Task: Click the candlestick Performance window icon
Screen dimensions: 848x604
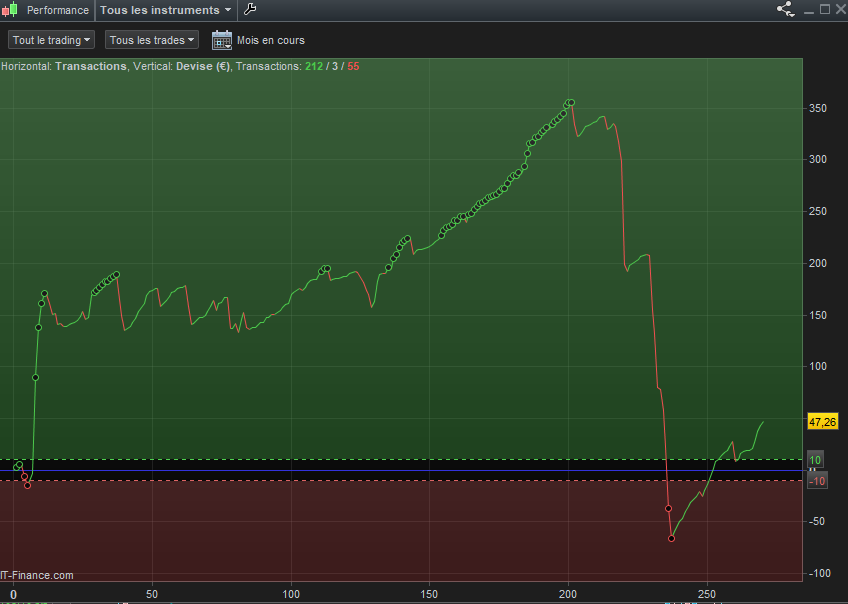Action: coord(10,10)
